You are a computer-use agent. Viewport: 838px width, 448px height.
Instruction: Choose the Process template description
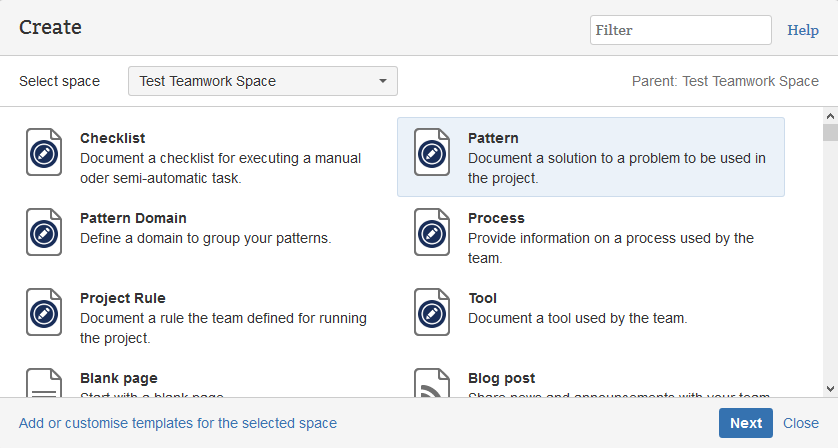pos(610,248)
